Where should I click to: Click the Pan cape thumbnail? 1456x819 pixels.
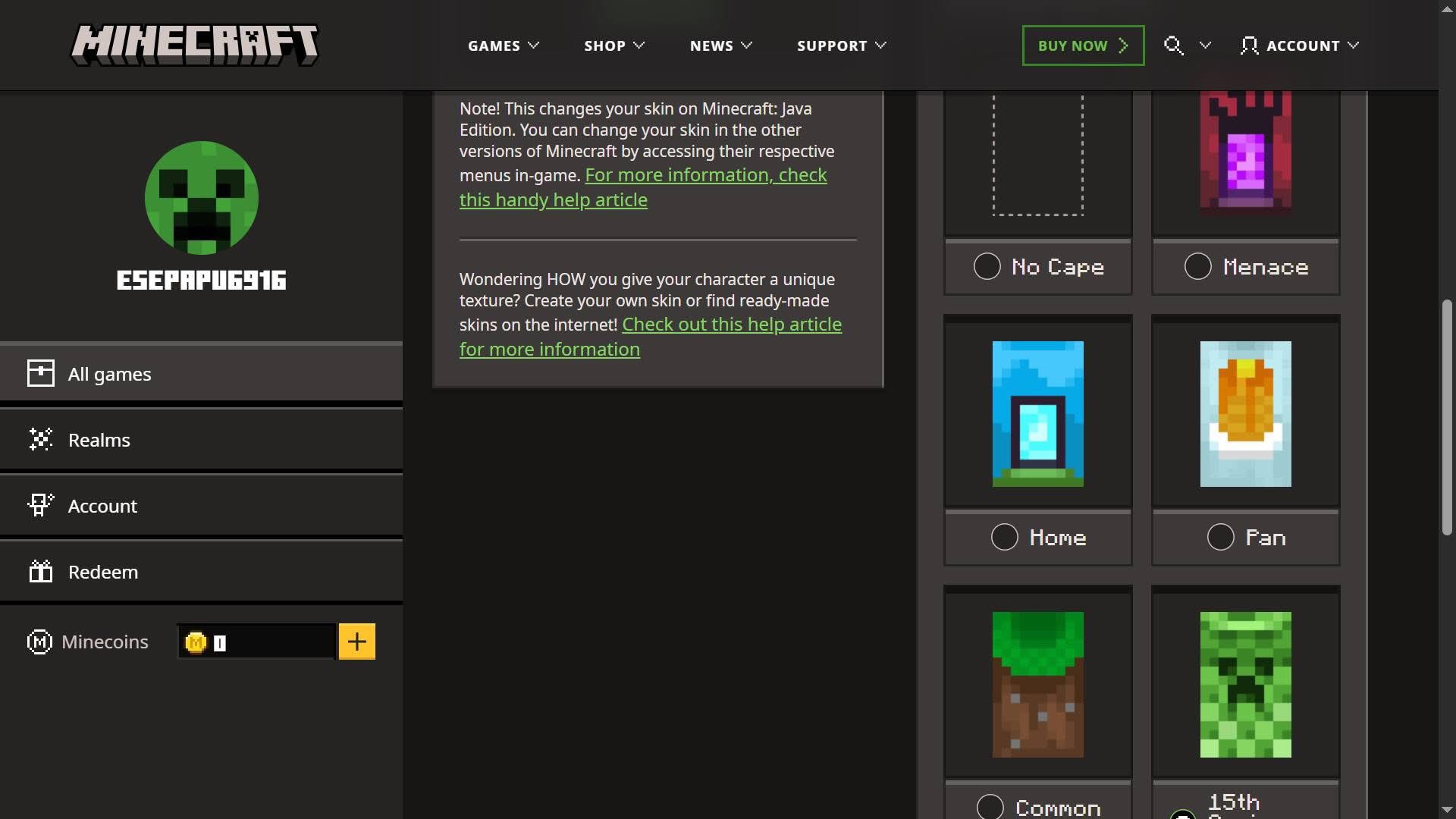(x=1245, y=413)
